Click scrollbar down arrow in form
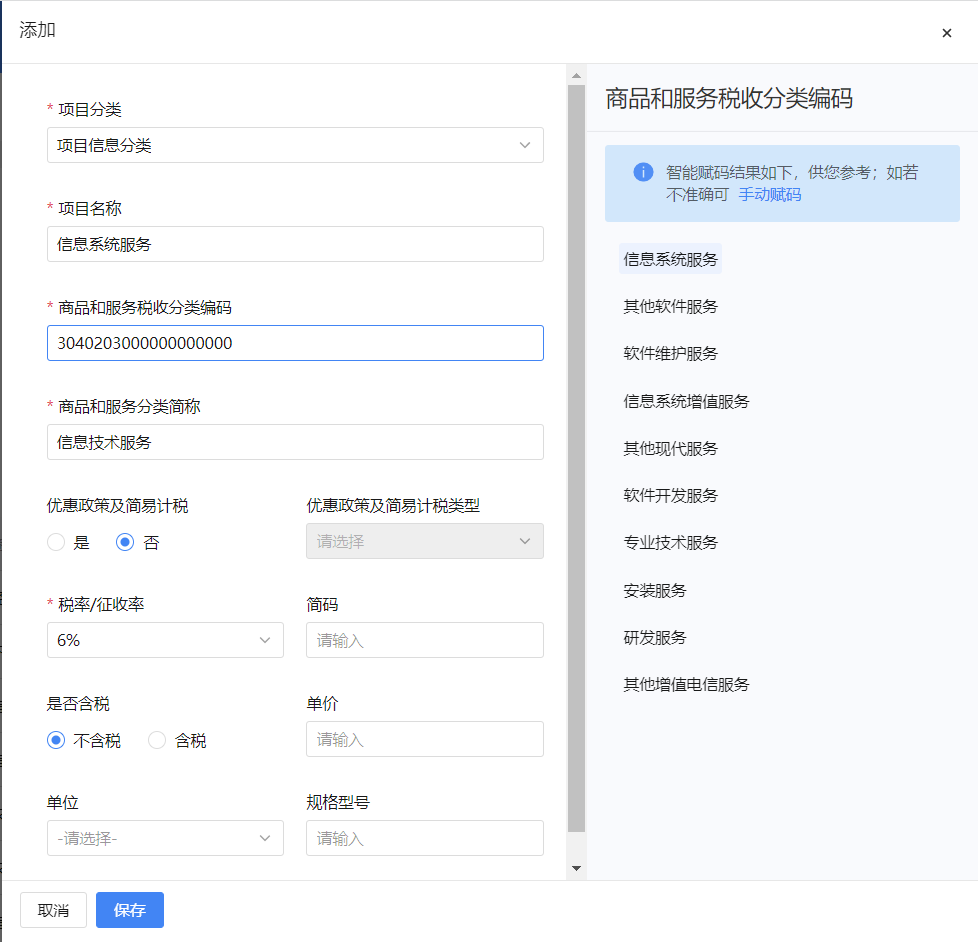978x942 pixels. pyautogui.click(x=576, y=869)
